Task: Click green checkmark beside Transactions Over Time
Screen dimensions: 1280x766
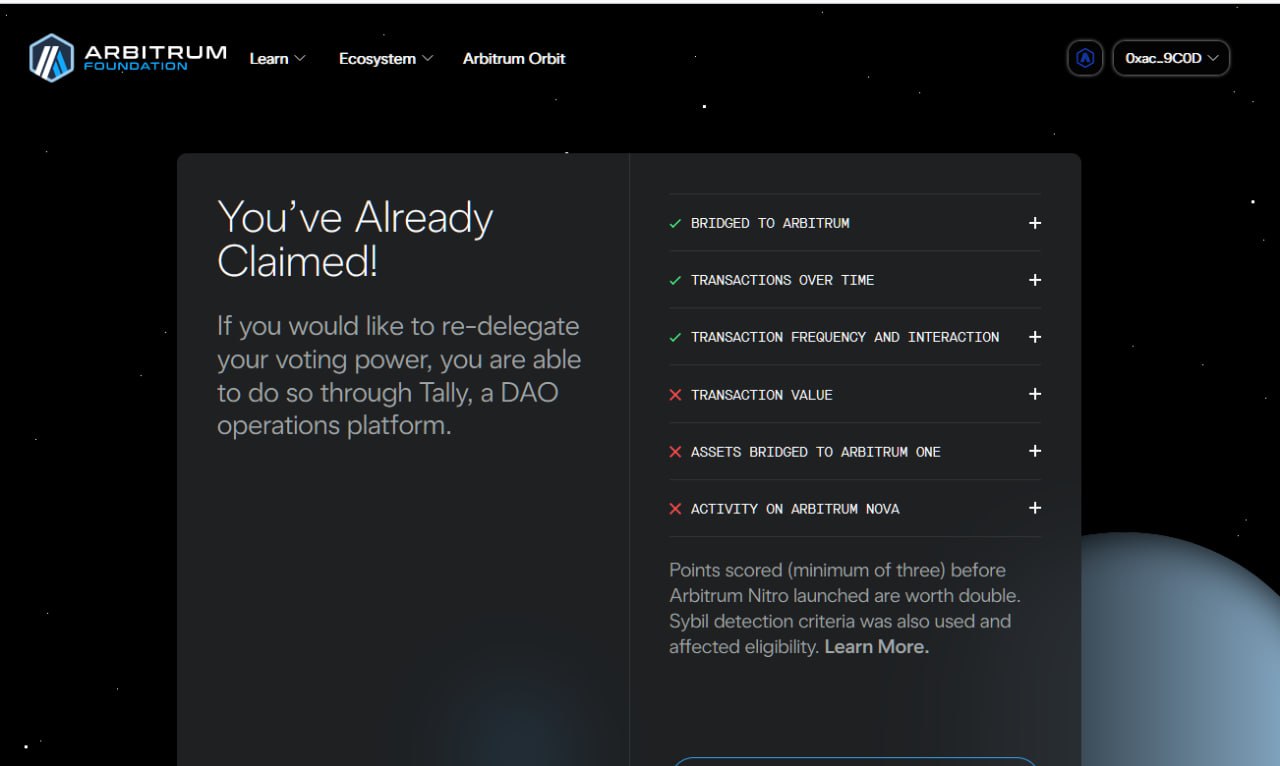Action: tap(675, 281)
